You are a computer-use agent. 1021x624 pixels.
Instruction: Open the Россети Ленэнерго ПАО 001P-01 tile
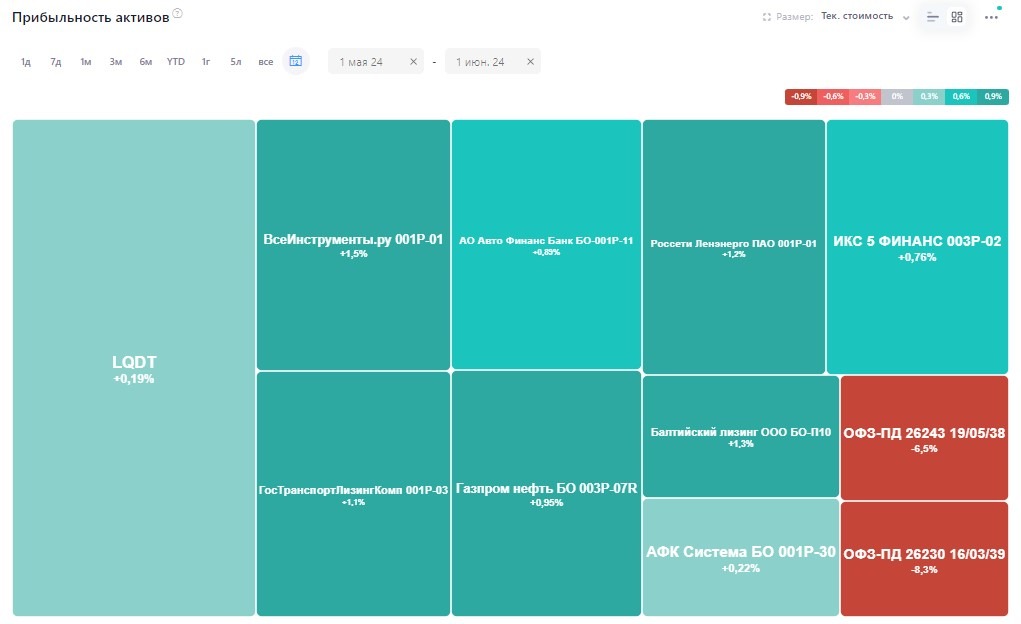pos(734,247)
